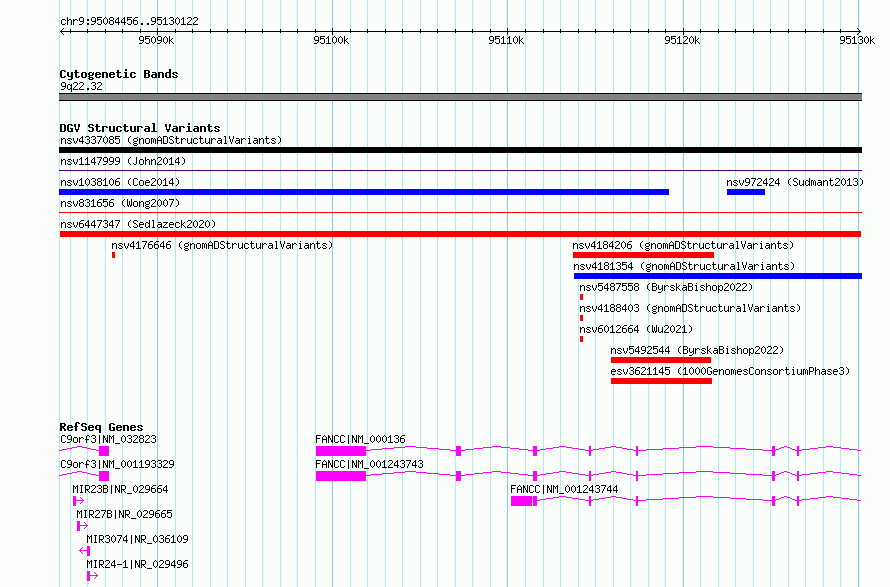
Task: Click the MIR27B|NR_029665 label
Action: pyautogui.click(x=124, y=514)
